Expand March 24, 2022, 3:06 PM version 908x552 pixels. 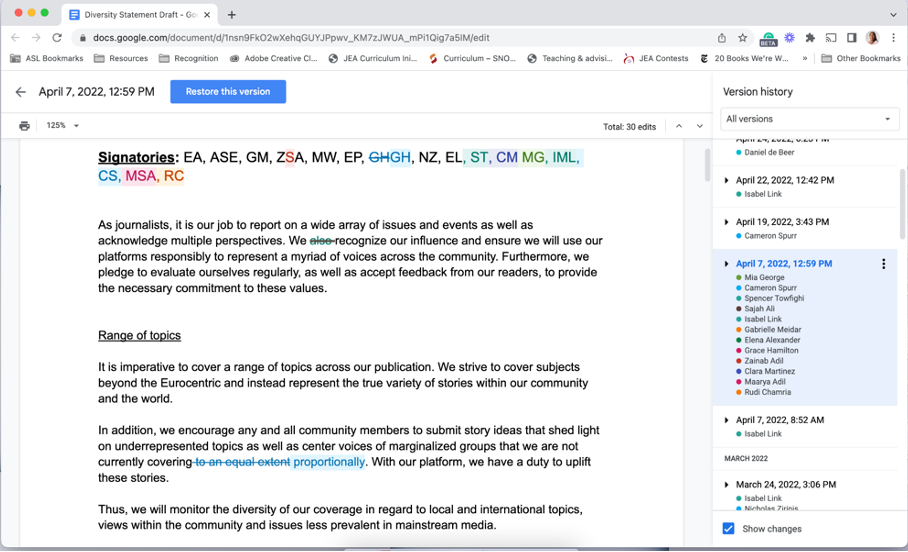pyautogui.click(x=726, y=484)
